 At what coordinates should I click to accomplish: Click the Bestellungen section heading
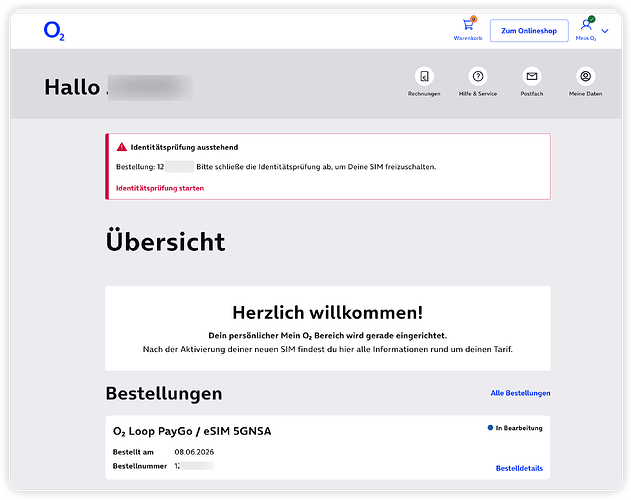tap(164, 393)
